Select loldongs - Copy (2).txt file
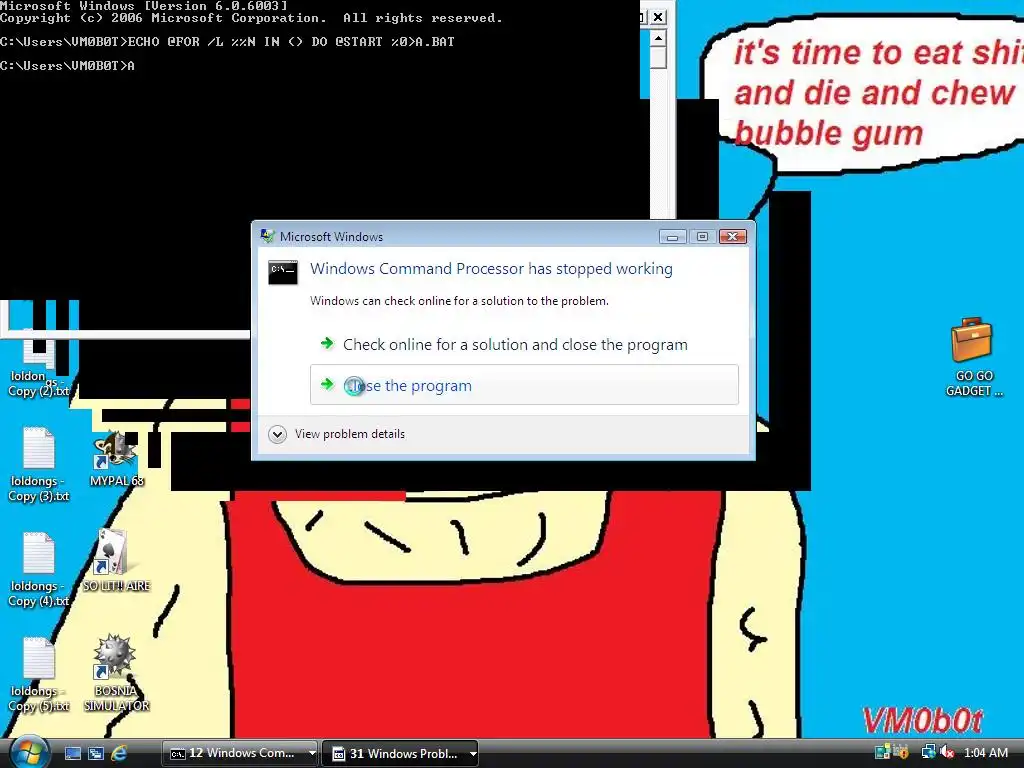 (39, 364)
